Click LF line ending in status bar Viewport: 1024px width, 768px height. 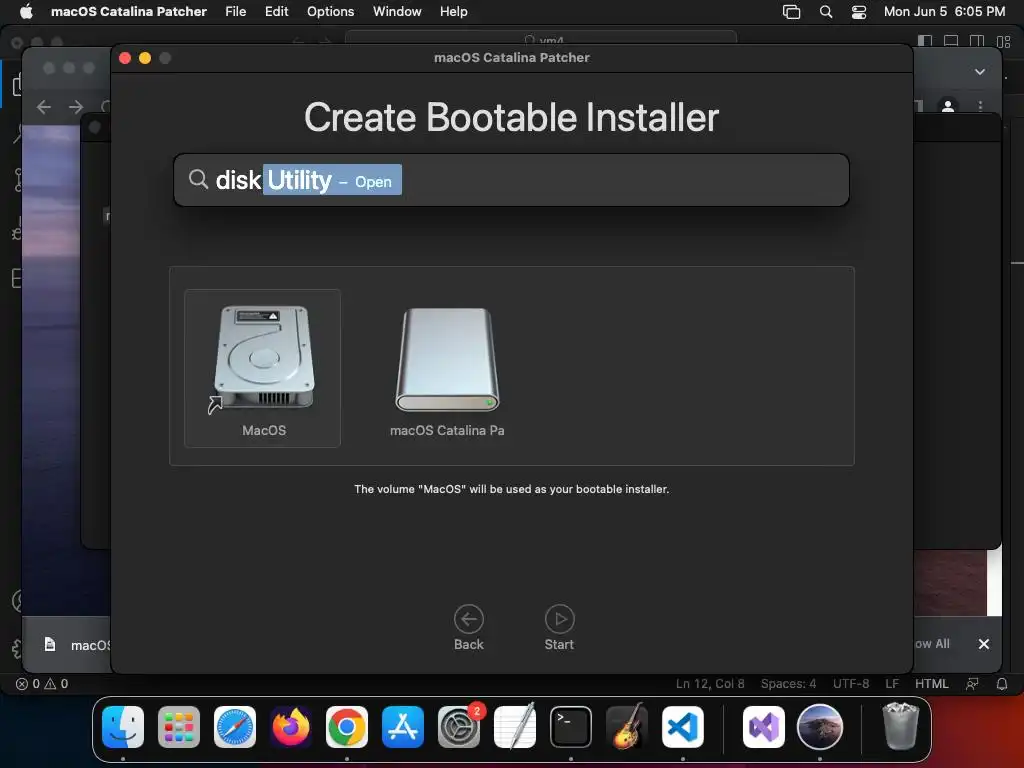coord(892,684)
